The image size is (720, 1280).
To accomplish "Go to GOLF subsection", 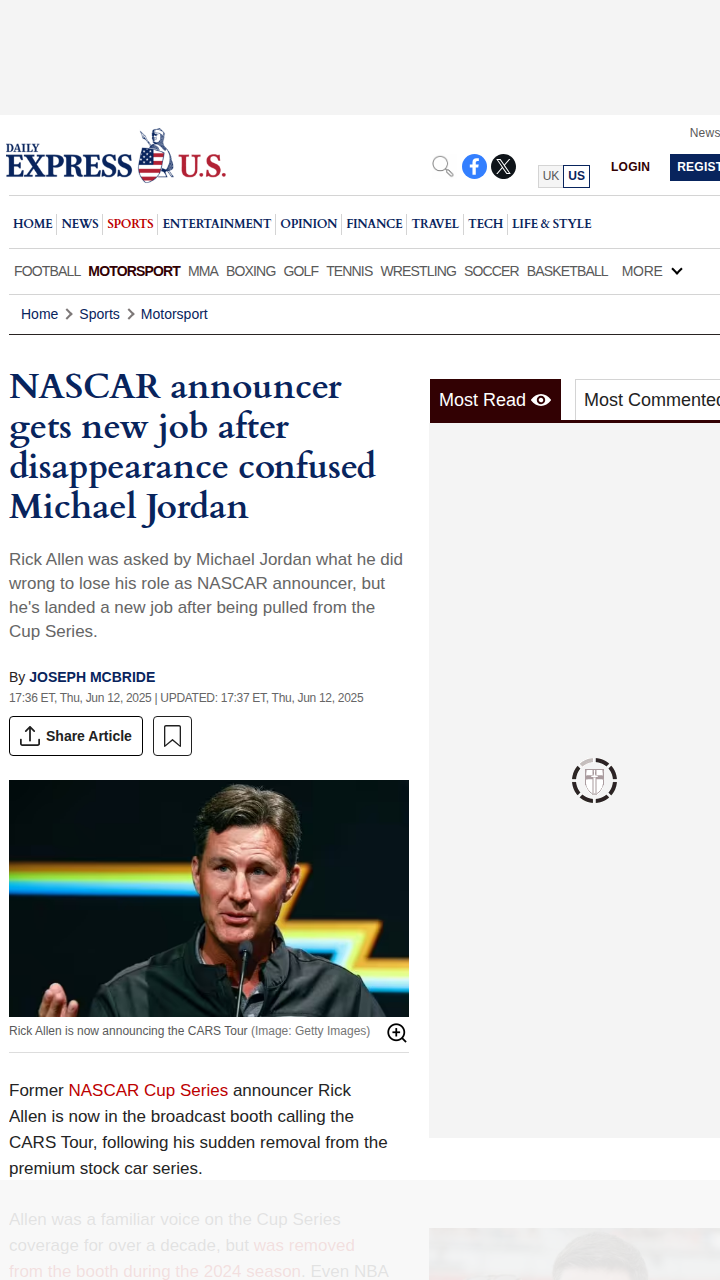I will pos(301,271).
